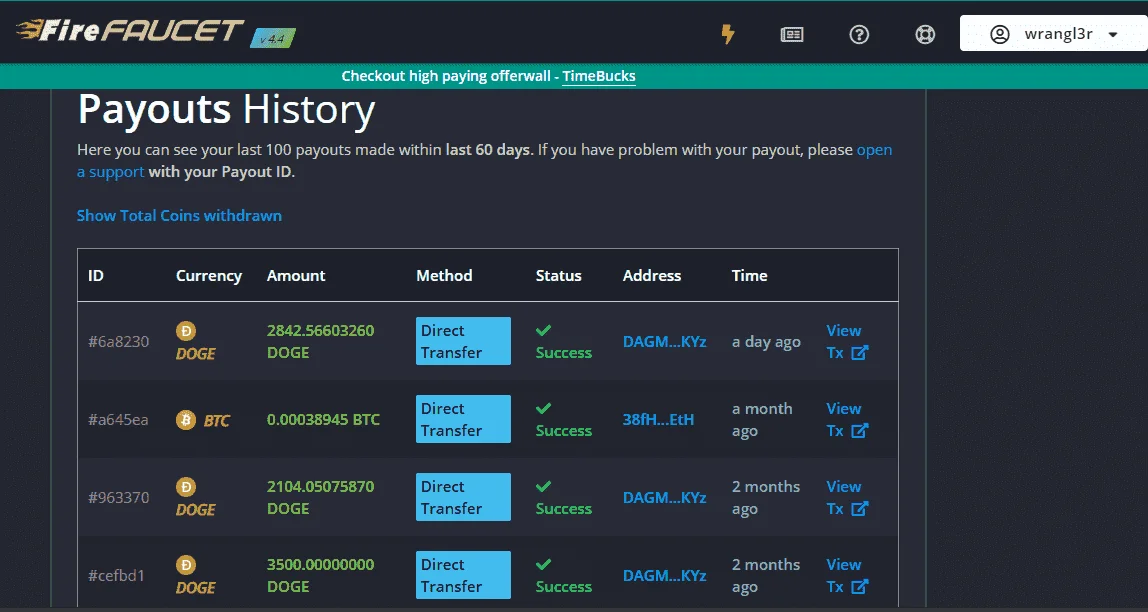Click the success checkmark for payout #cefbd1
1148x612 pixels.
tap(543, 564)
